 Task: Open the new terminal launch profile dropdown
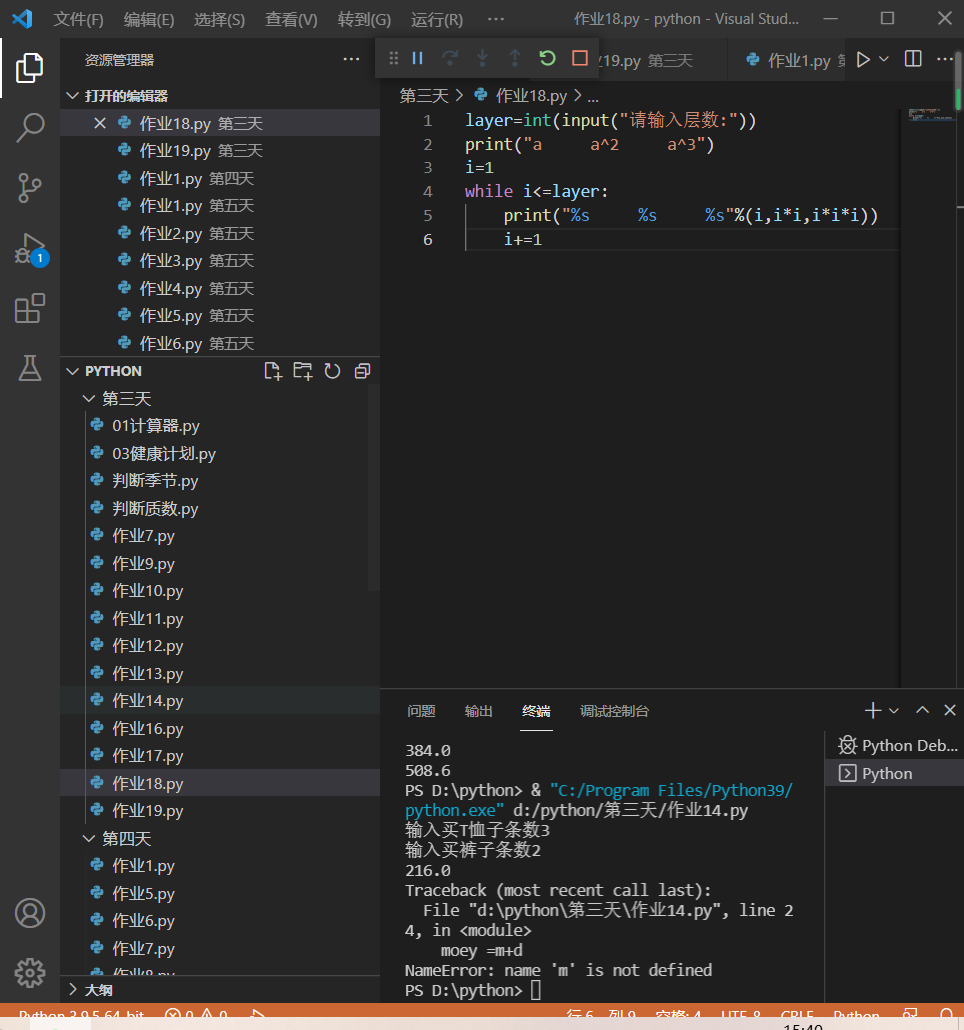pyautogui.click(x=894, y=711)
